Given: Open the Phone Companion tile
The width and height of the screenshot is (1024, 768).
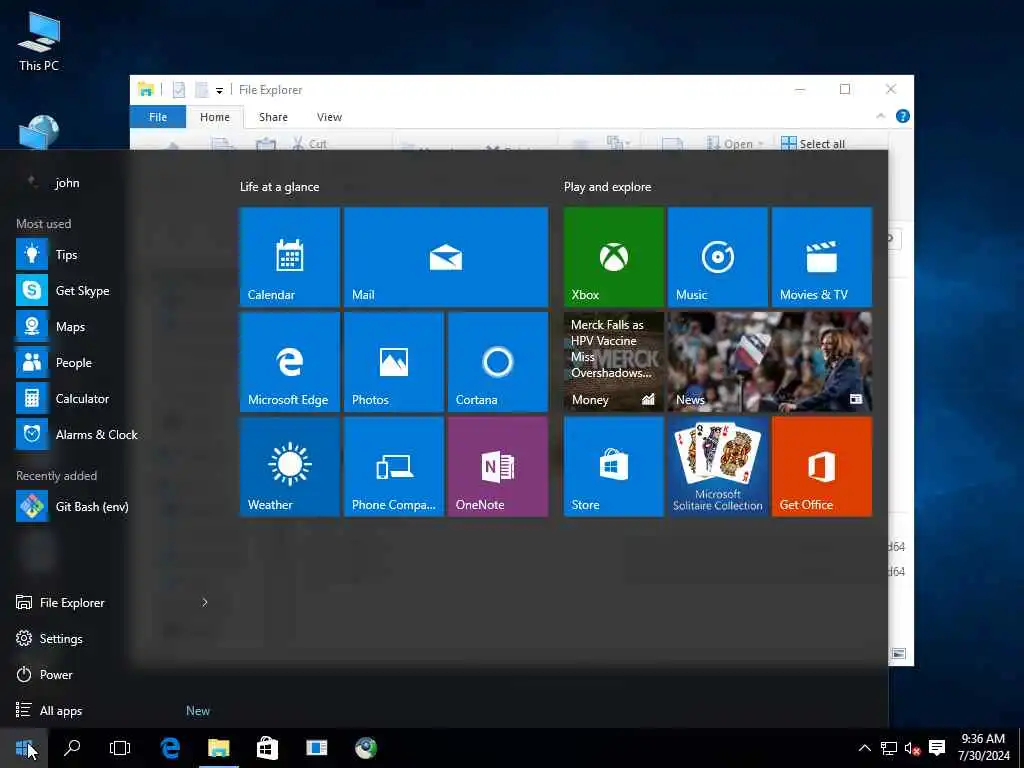Looking at the screenshot, I should tap(394, 467).
